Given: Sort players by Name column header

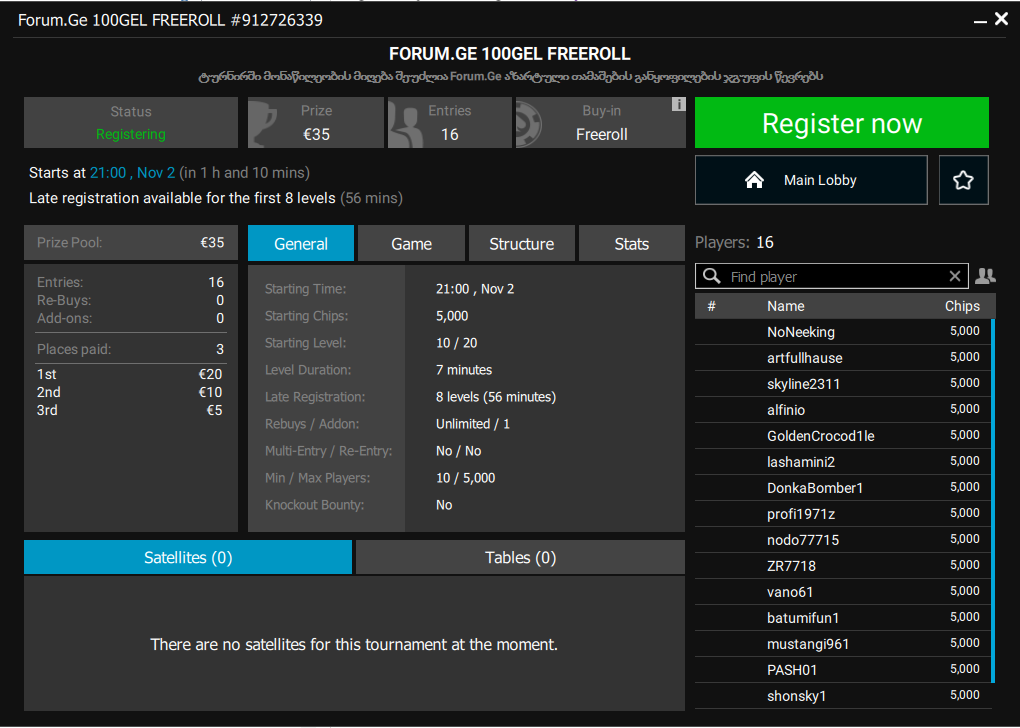Looking at the screenshot, I should click(x=785, y=306).
